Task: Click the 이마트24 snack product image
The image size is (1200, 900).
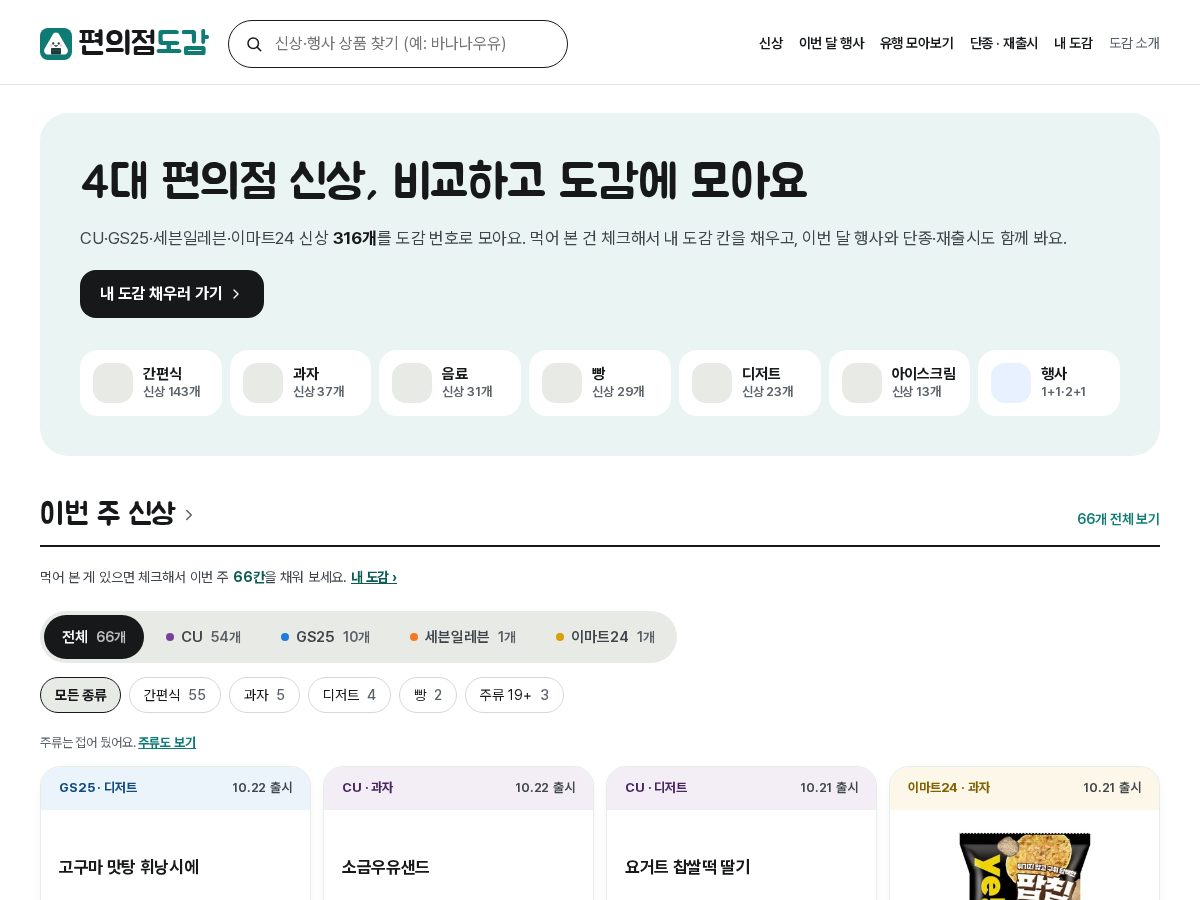Action: click(x=1025, y=866)
